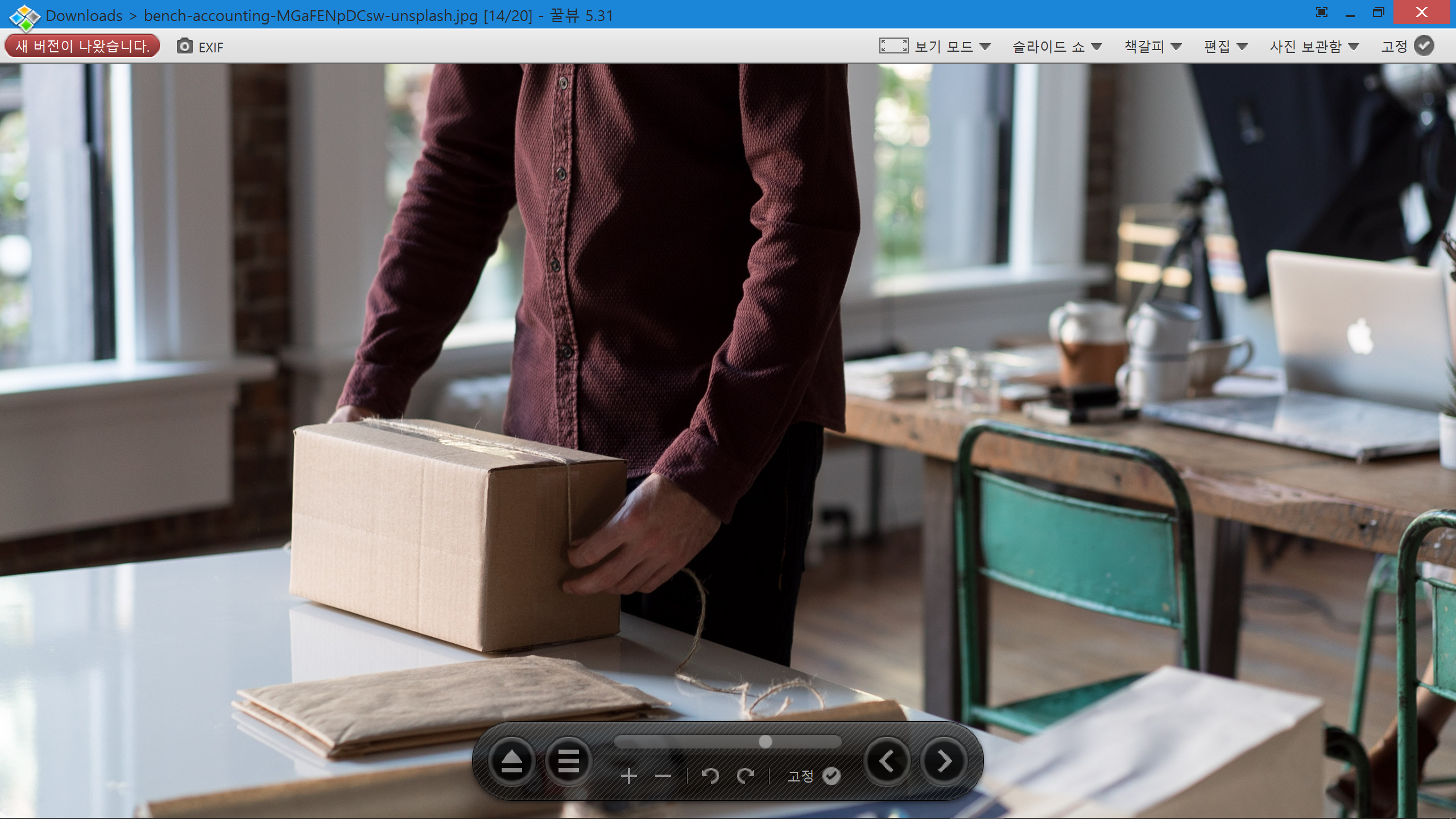Click the control bar 고정 label

[800, 776]
